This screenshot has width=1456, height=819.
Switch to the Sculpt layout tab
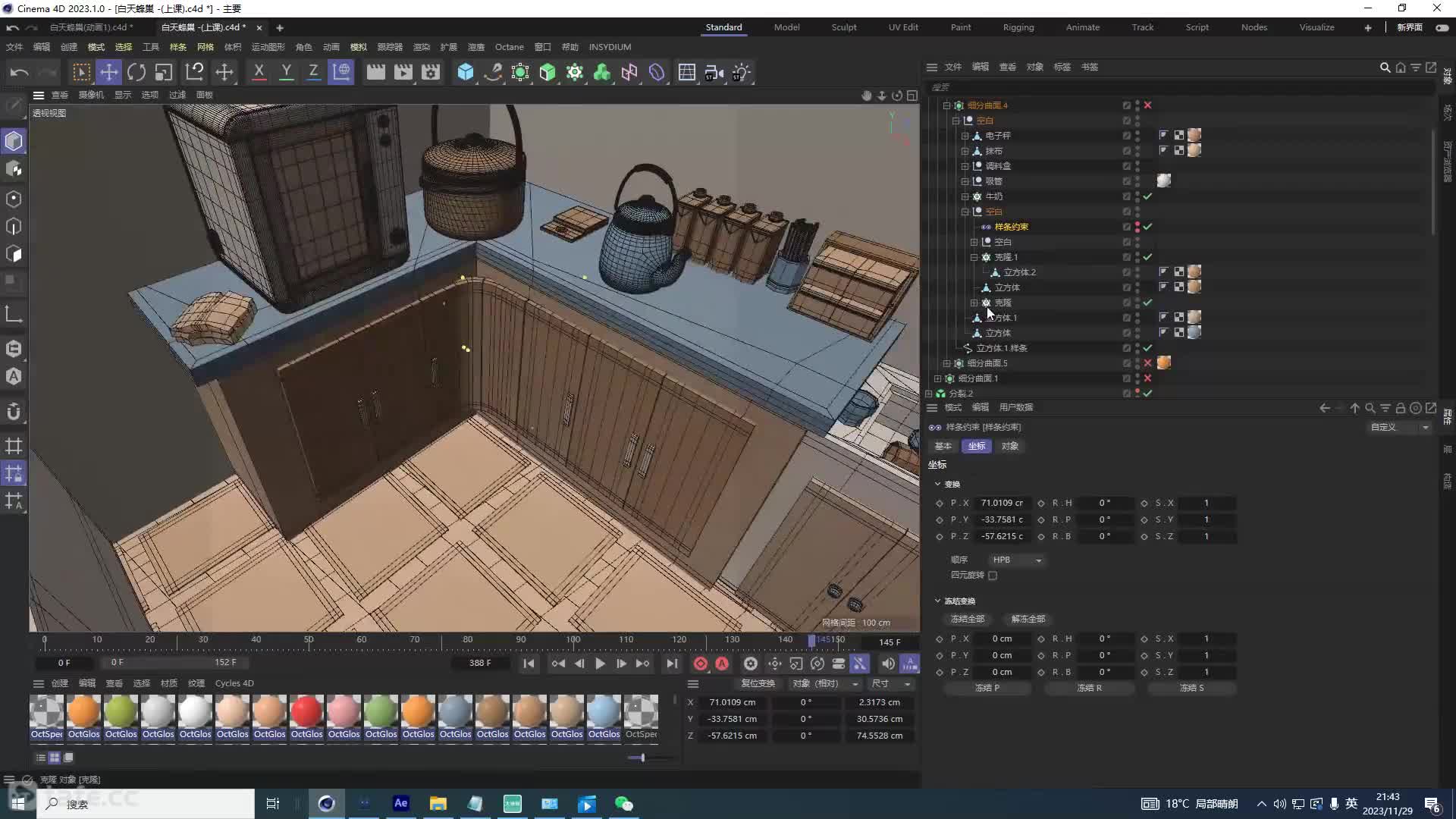pyautogui.click(x=843, y=27)
